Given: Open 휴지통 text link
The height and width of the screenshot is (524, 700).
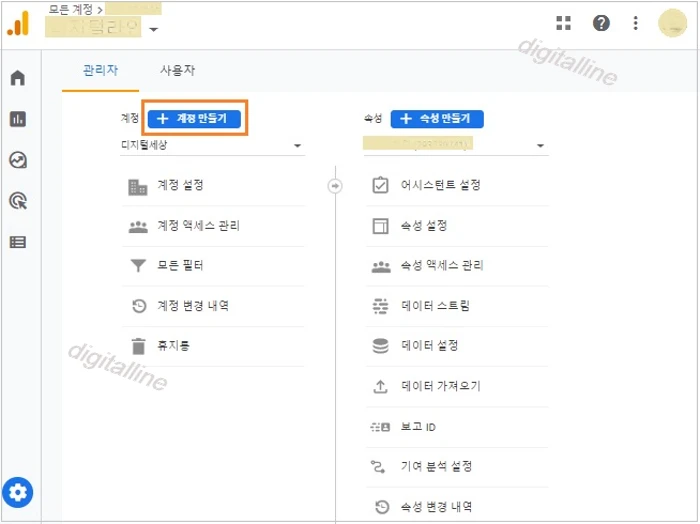Looking at the screenshot, I should 173,345.
